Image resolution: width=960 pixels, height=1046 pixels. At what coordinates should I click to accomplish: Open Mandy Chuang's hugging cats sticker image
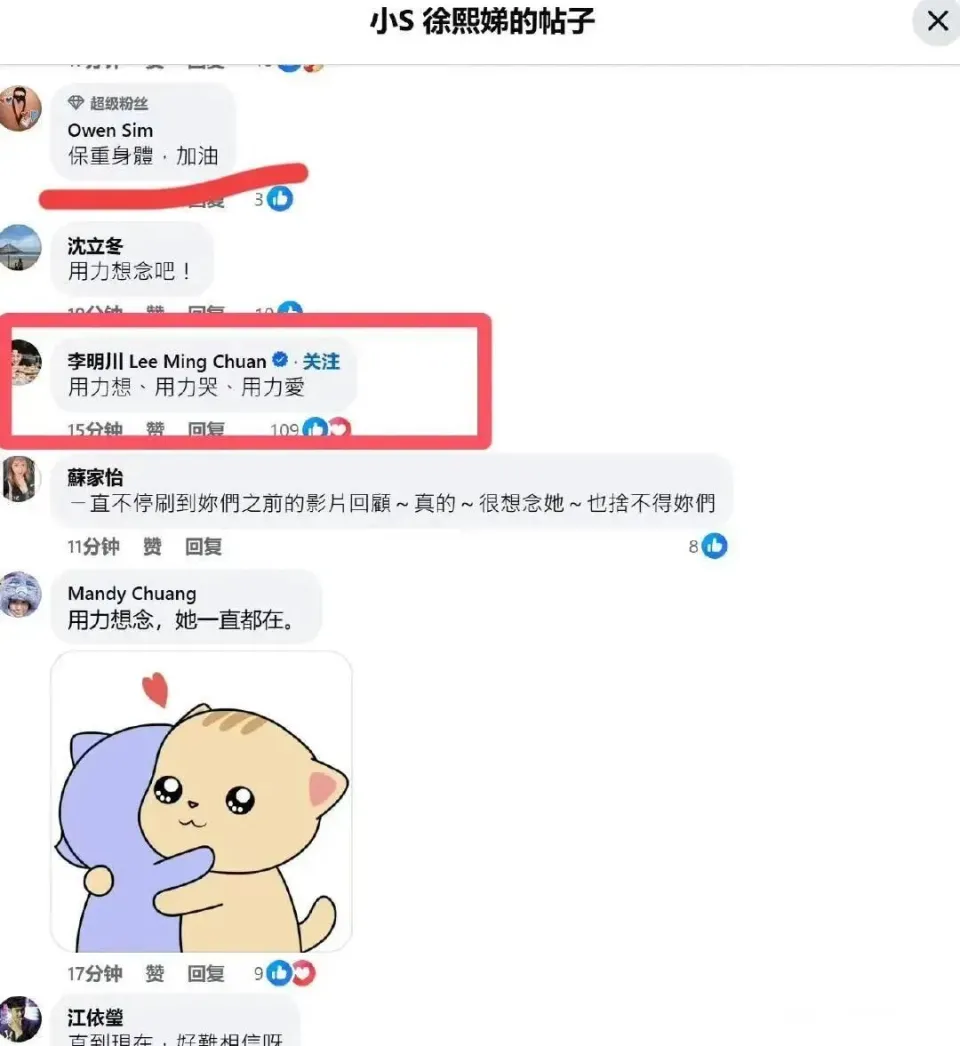[201, 801]
